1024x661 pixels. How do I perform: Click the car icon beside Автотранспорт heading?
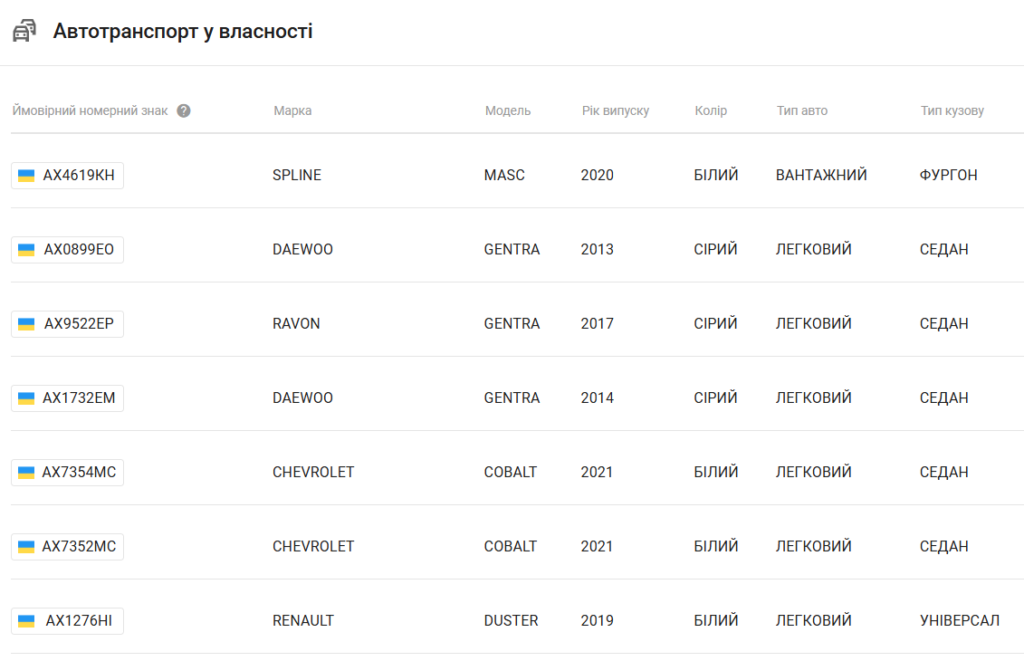coord(24,31)
